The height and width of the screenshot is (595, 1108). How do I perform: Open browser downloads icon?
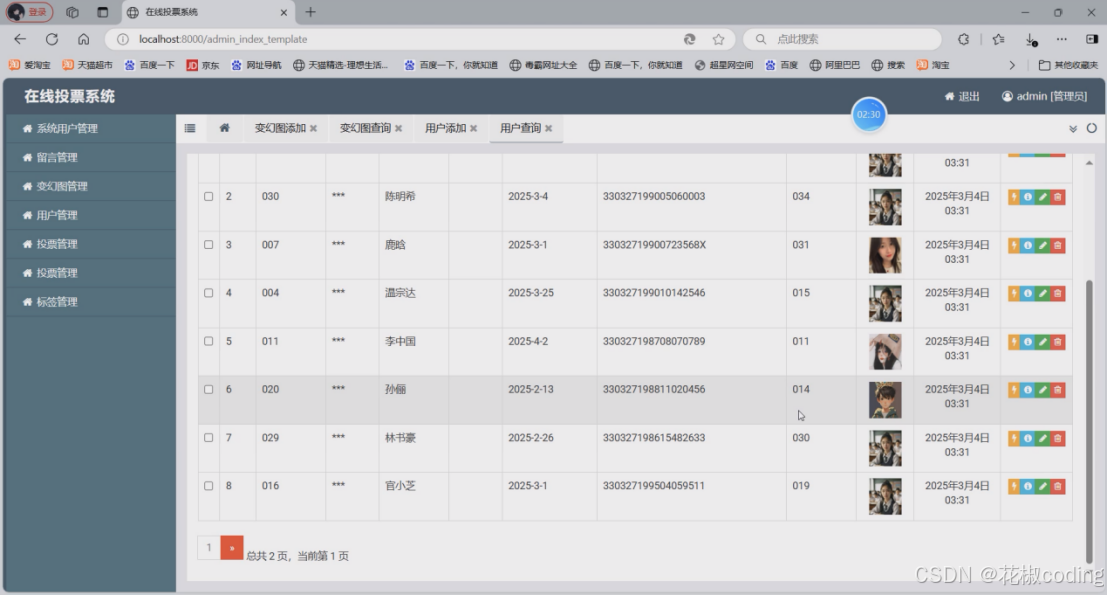click(x=1031, y=39)
